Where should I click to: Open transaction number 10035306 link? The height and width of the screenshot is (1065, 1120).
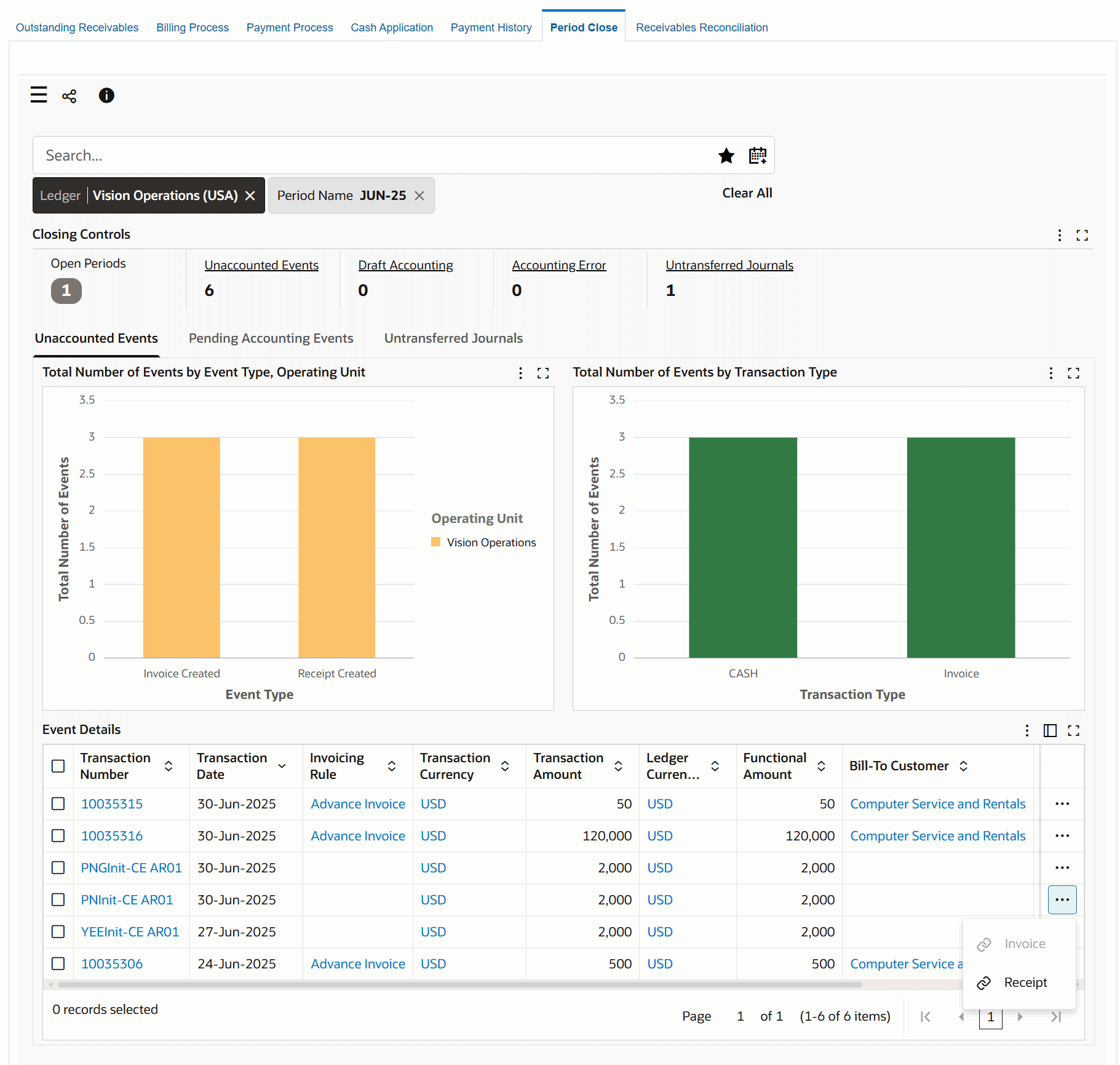[x=112, y=964]
